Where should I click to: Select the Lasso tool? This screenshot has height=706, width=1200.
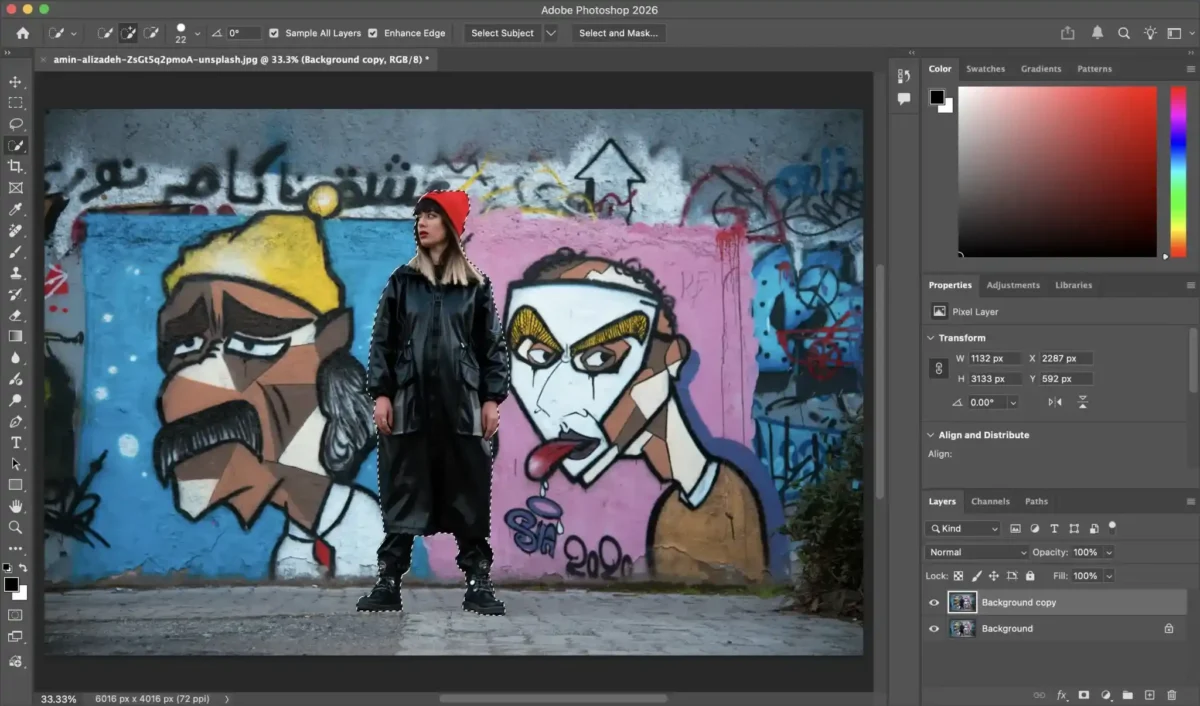tap(15, 124)
